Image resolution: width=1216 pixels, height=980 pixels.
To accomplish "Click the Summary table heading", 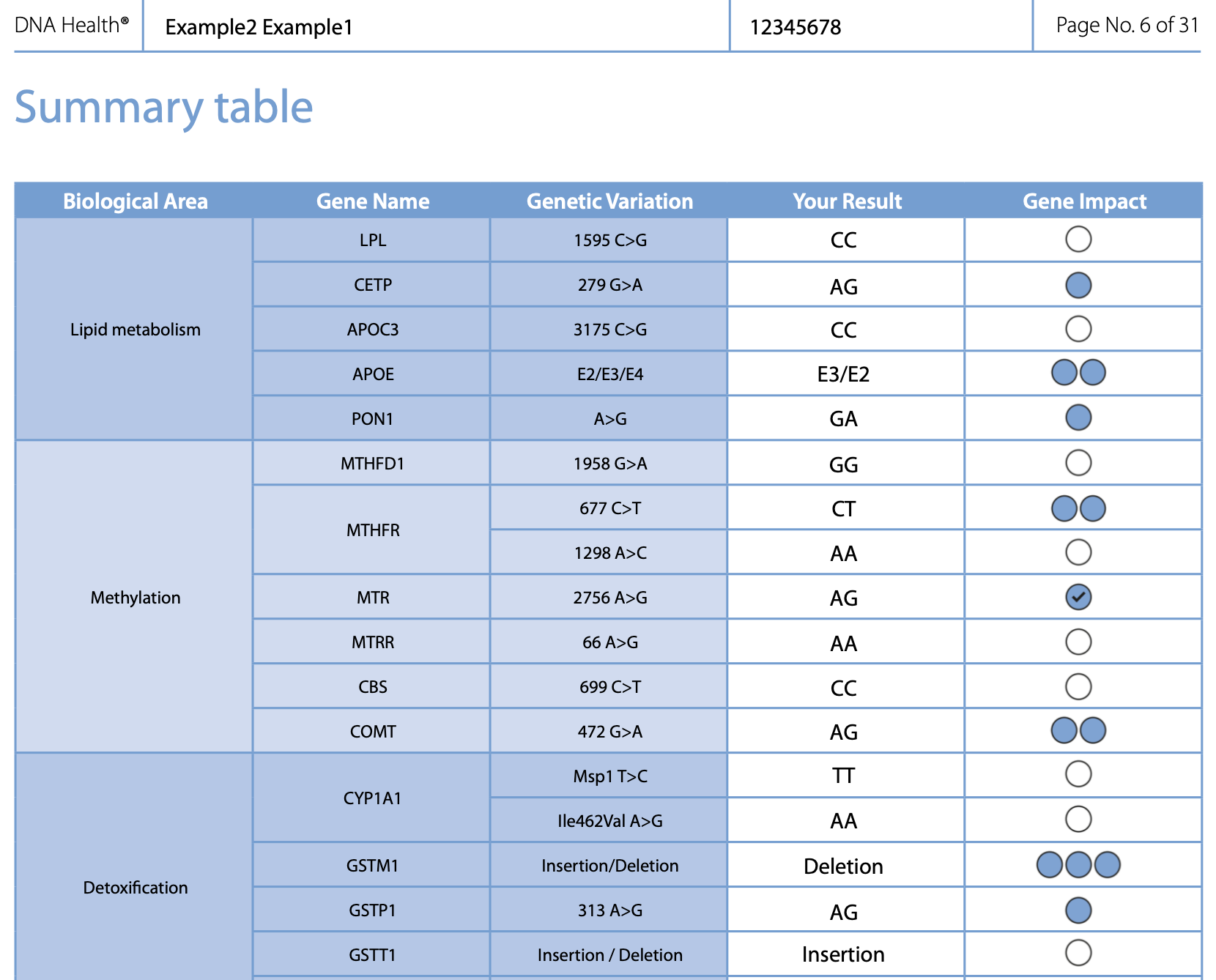I will click(x=164, y=107).
